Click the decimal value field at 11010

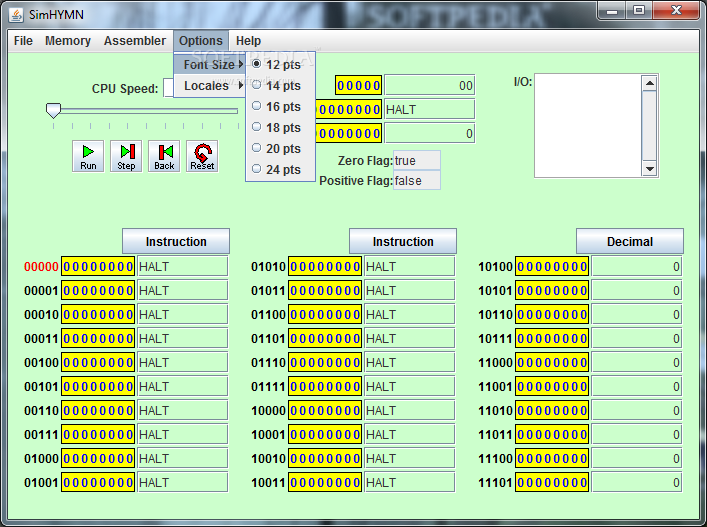[636, 410]
